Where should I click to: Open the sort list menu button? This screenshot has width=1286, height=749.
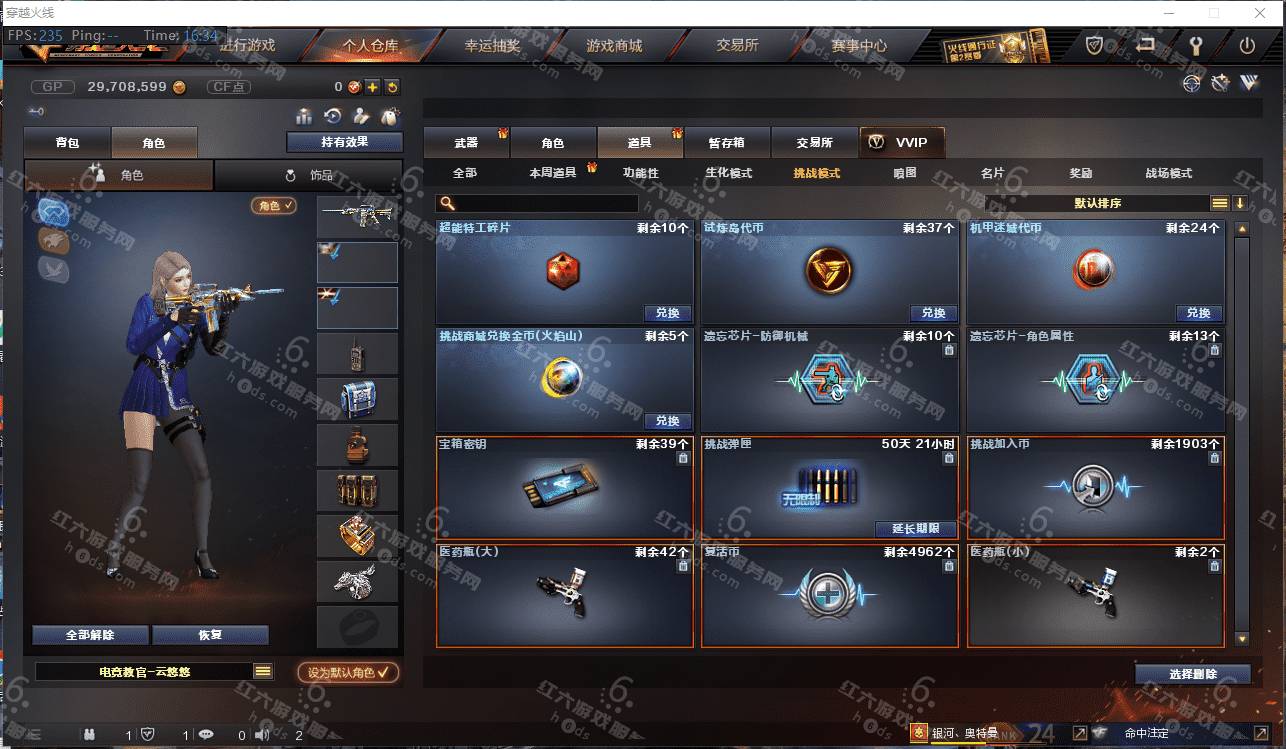pos(1220,203)
